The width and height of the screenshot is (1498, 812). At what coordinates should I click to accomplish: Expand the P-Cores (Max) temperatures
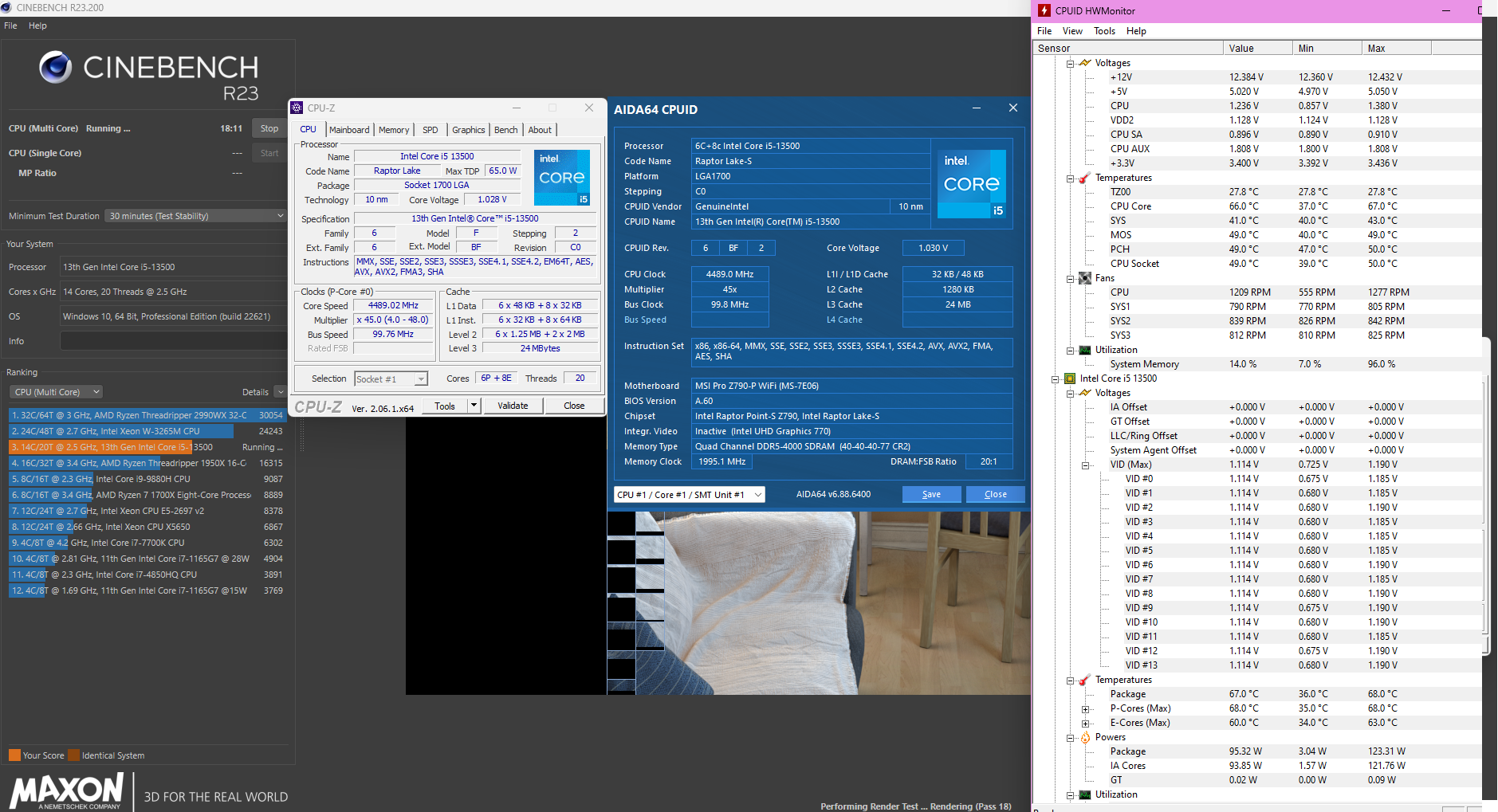point(1085,708)
